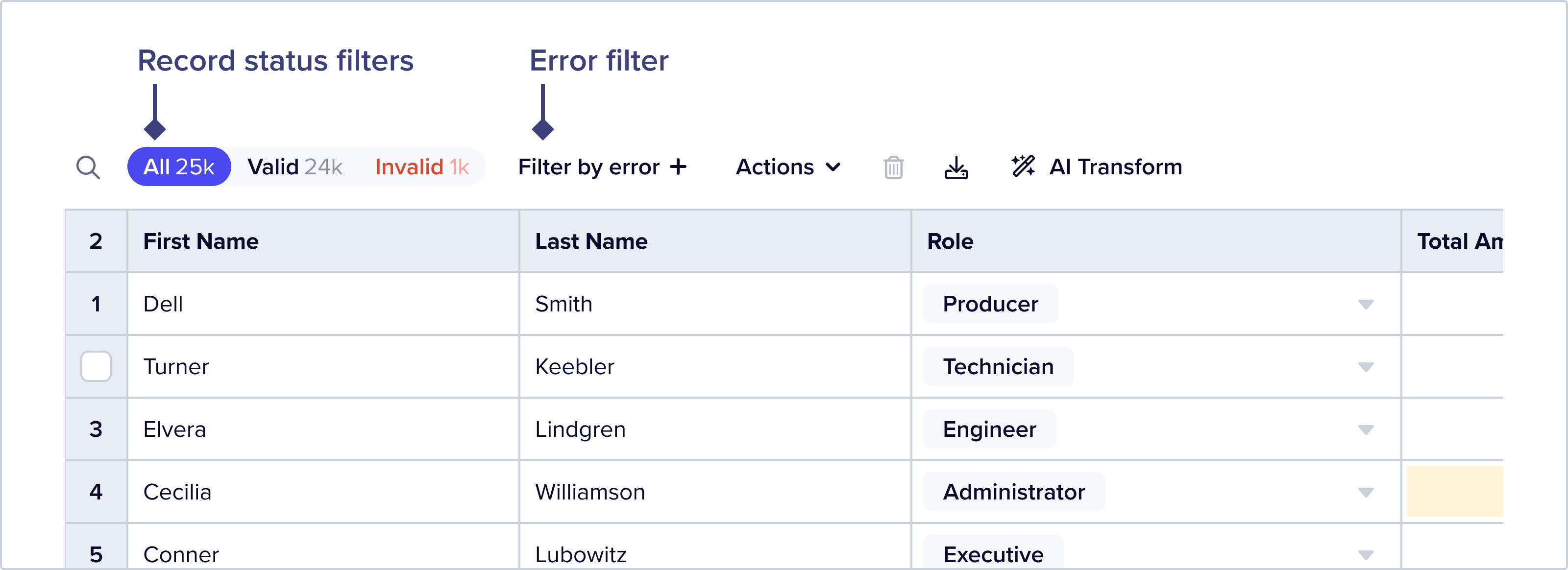Click the Filter by error button
This screenshot has width=1568, height=570.
click(x=601, y=166)
